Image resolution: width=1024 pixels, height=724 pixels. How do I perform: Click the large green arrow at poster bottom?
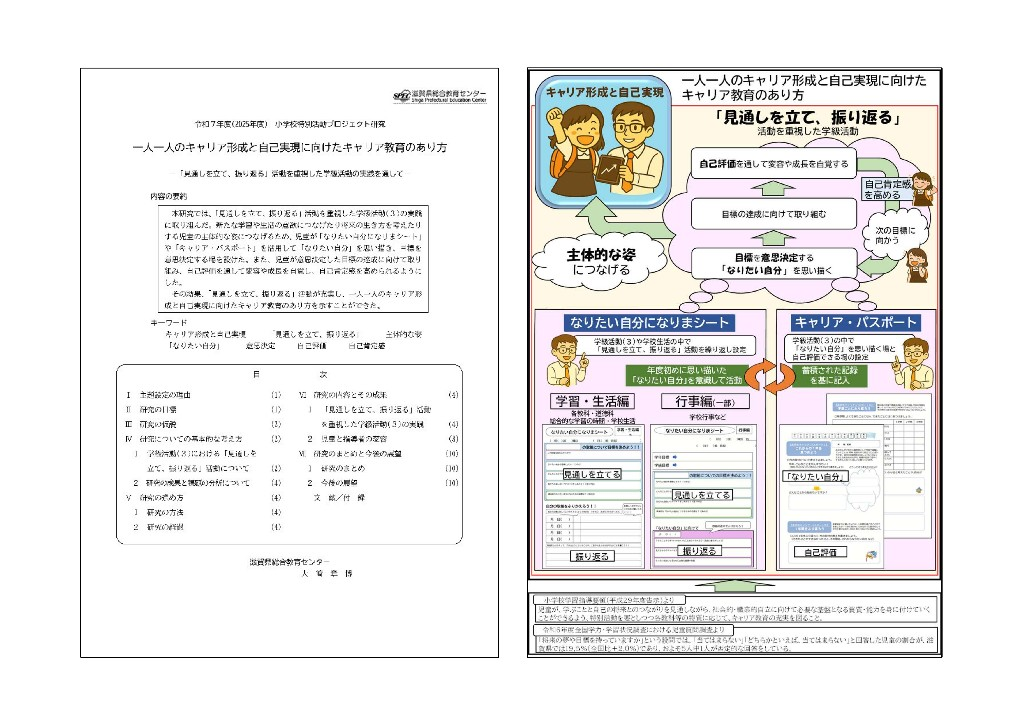733,587
